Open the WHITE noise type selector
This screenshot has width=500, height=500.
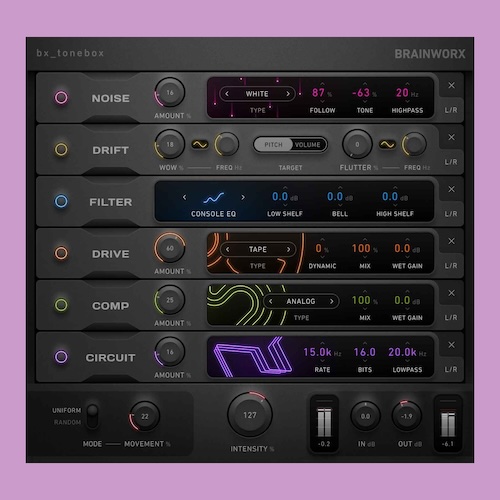tap(257, 94)
